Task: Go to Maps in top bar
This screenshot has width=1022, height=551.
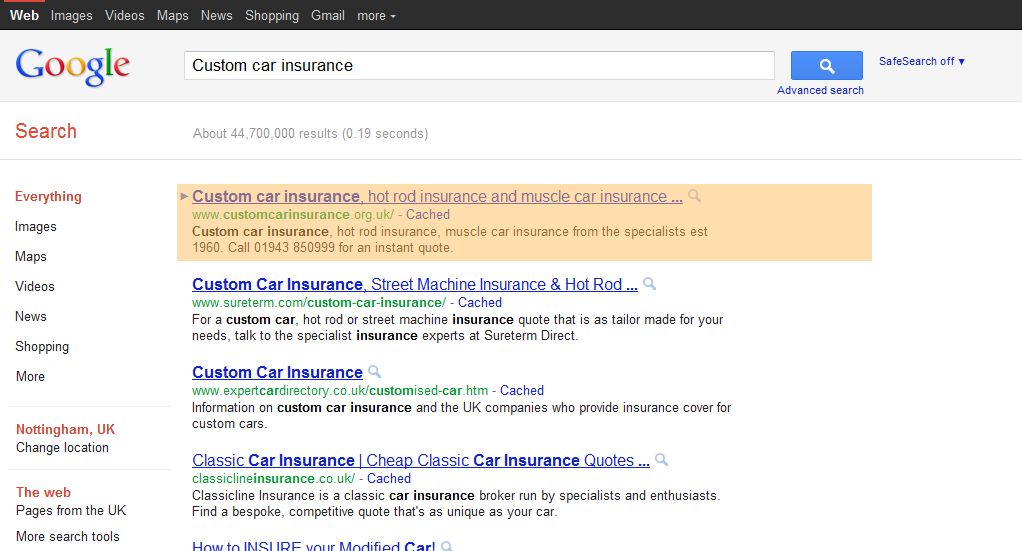Action: [x=173, y=16]
